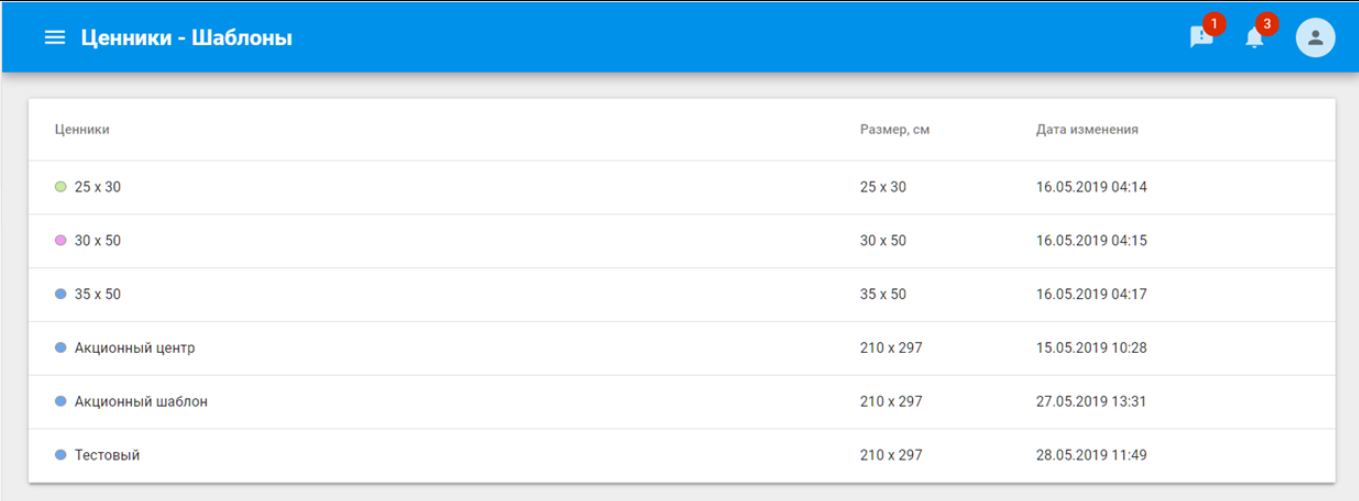
Task: Select the 35 x 50 template
Action: [x=682, y=295]
